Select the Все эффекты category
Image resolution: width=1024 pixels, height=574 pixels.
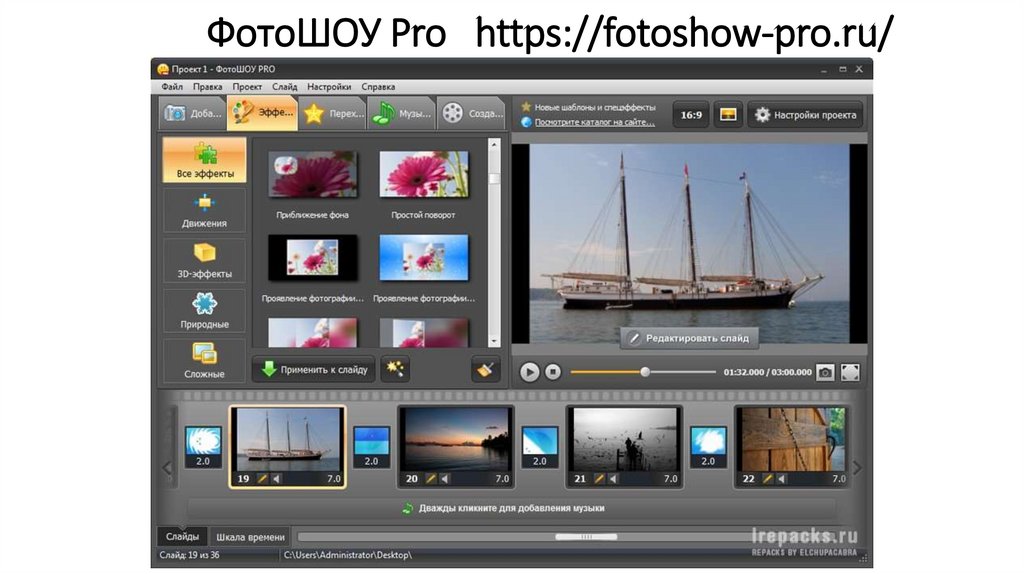coord(204,159)
